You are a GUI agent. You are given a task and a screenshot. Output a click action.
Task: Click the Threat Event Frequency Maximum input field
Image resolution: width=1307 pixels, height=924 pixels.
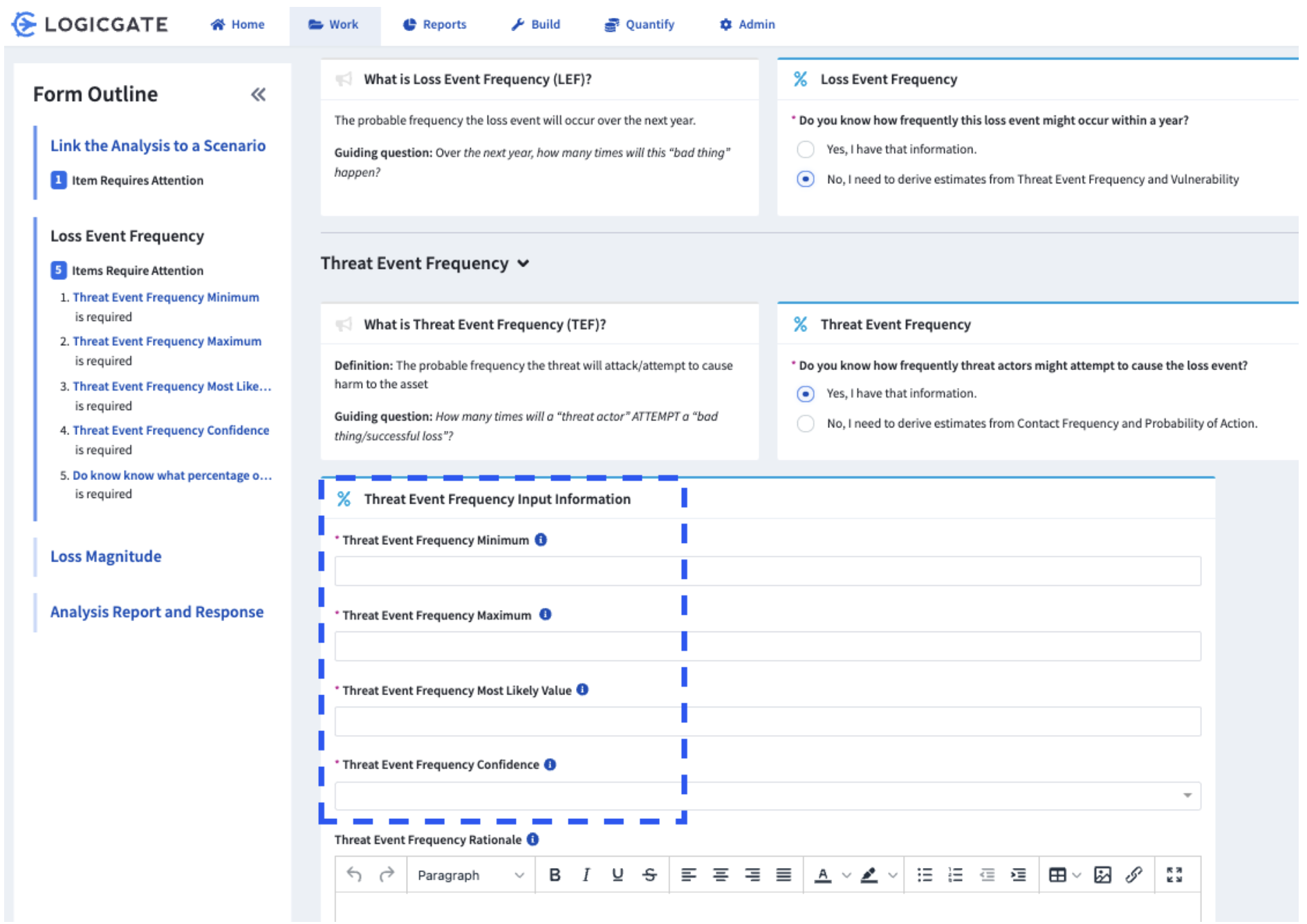(768, 646)
